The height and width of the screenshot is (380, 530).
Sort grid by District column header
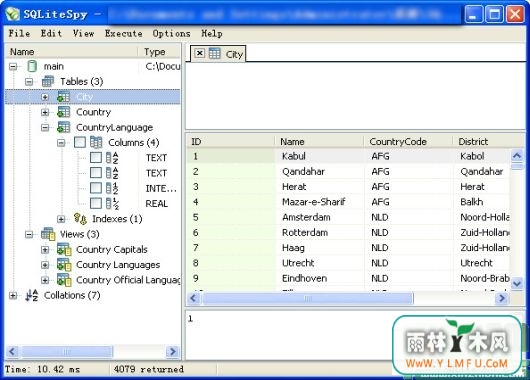pos(489,141)
